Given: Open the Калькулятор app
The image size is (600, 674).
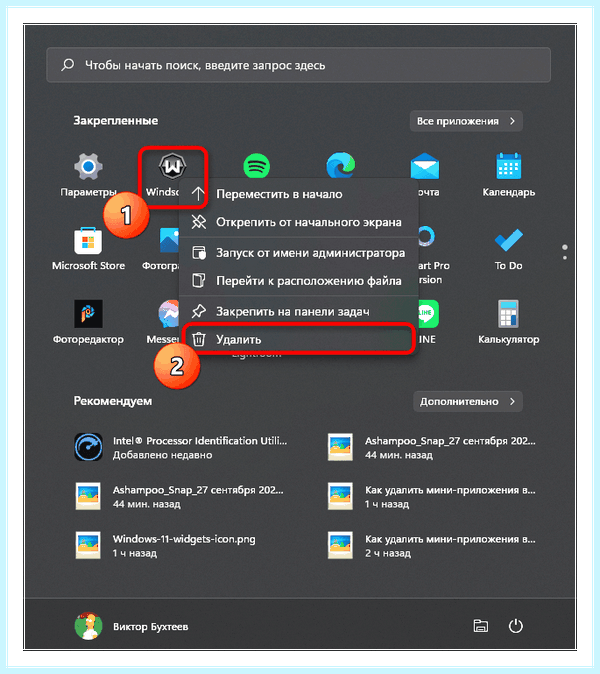Looking at the screenshot, I should pos(508,314).
